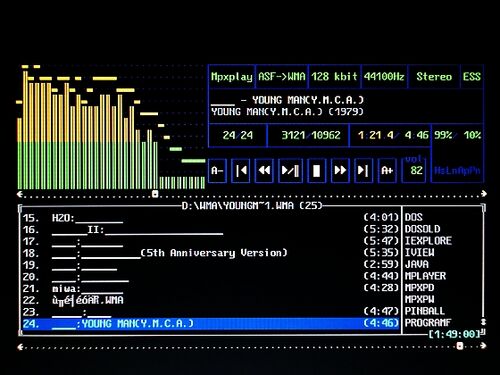Click the skip to previous track button
The width and height of the screenshot is (500, 375).
point(241,171)
